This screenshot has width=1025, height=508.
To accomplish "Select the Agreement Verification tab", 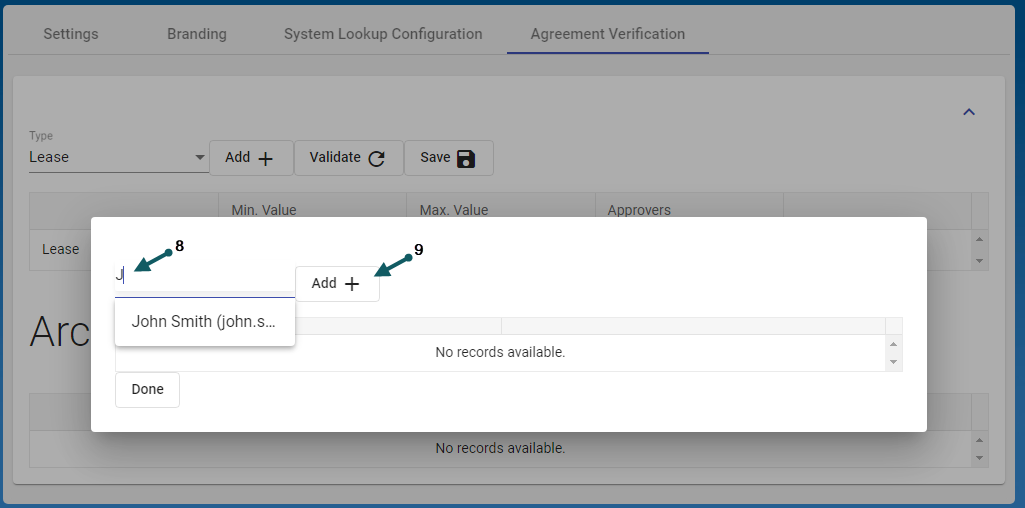I will [608, 34].
